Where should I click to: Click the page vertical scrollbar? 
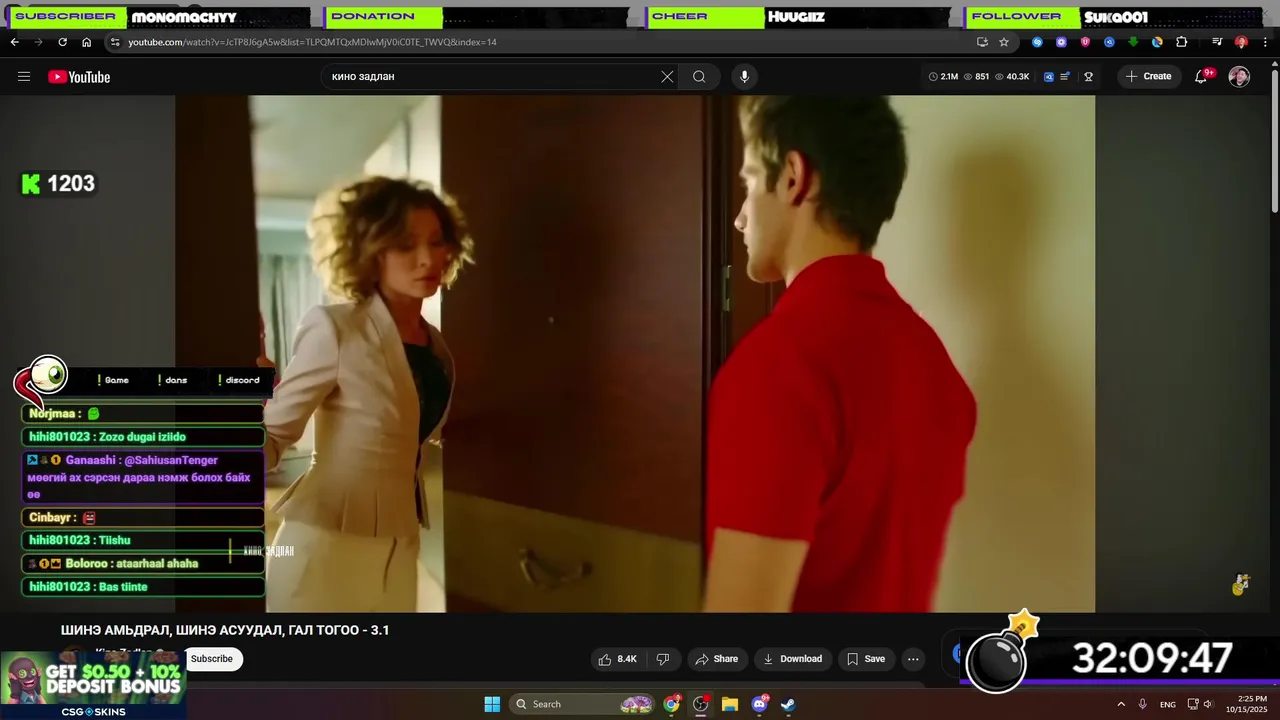tap(1274, 140)
